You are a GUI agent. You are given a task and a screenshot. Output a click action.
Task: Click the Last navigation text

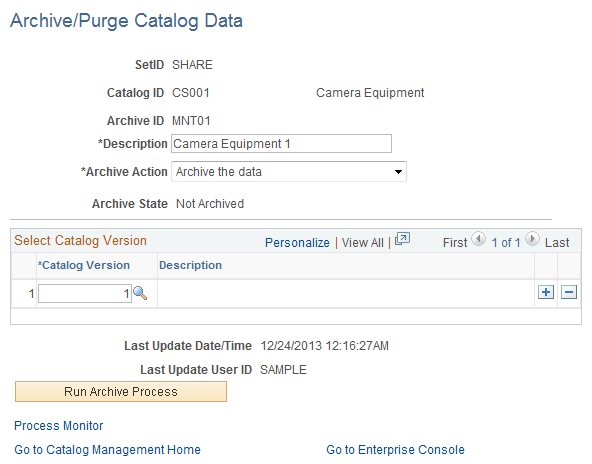tap(557, 243)
